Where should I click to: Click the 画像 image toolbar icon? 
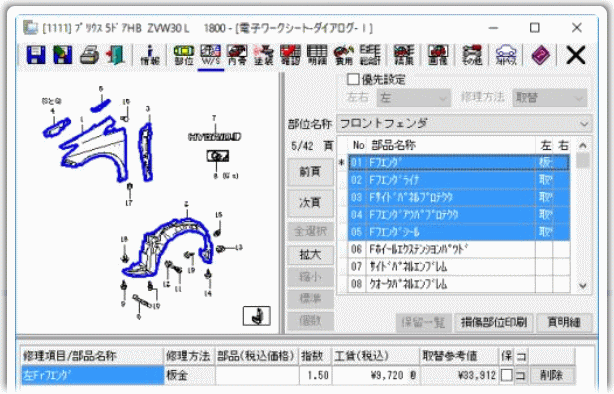pos(438,55)
